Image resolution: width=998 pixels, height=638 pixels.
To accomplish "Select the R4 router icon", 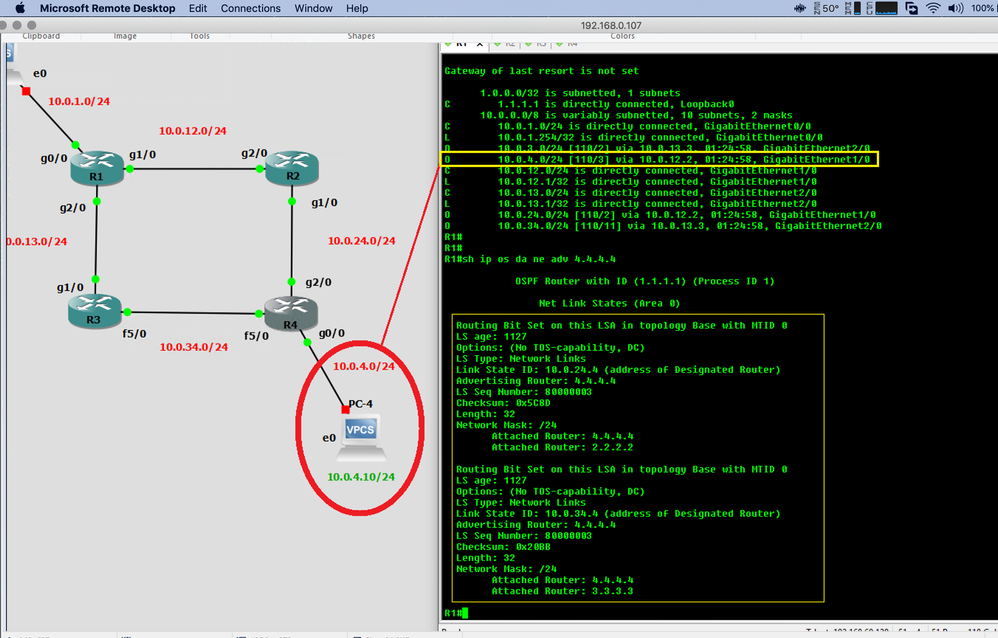I will click(290, 314).
